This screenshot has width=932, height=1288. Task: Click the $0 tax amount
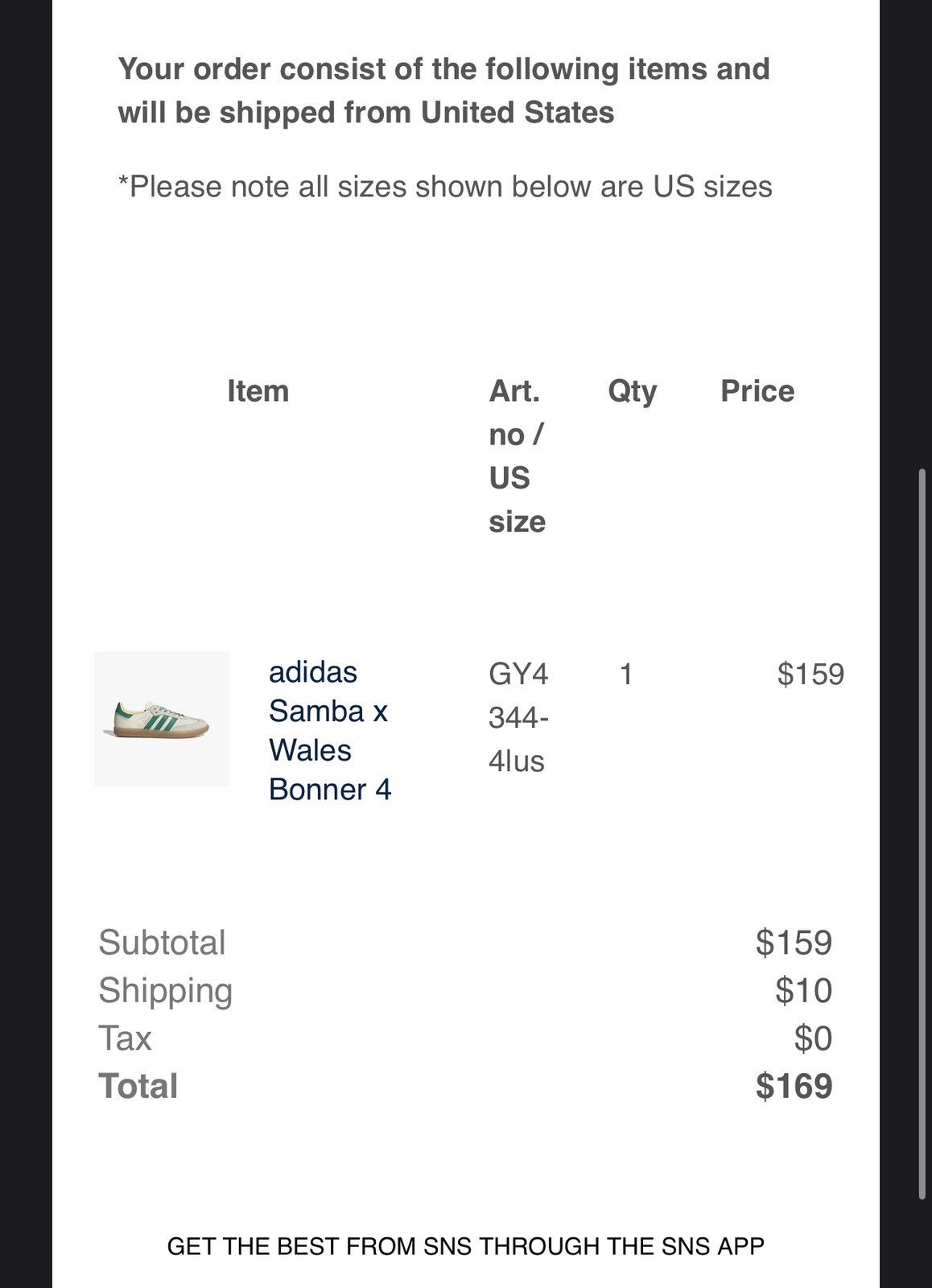[813, 1038]
